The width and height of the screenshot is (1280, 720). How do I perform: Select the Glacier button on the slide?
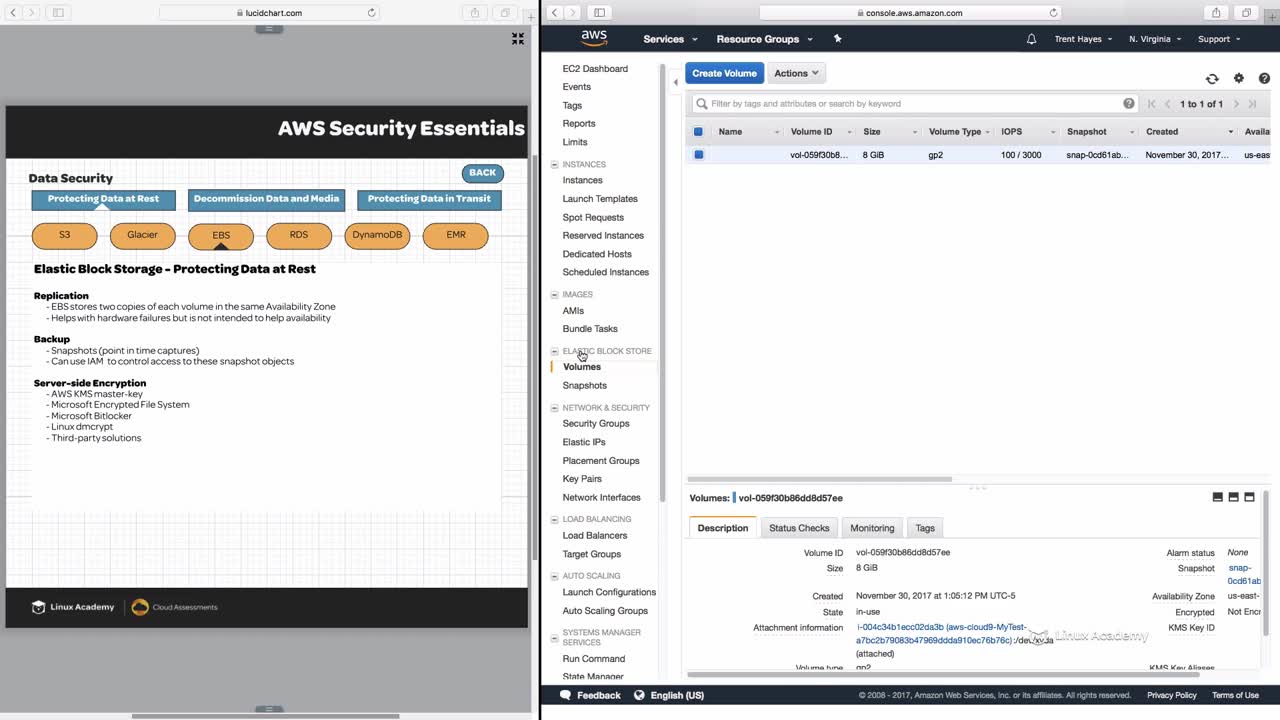(142, 235)
